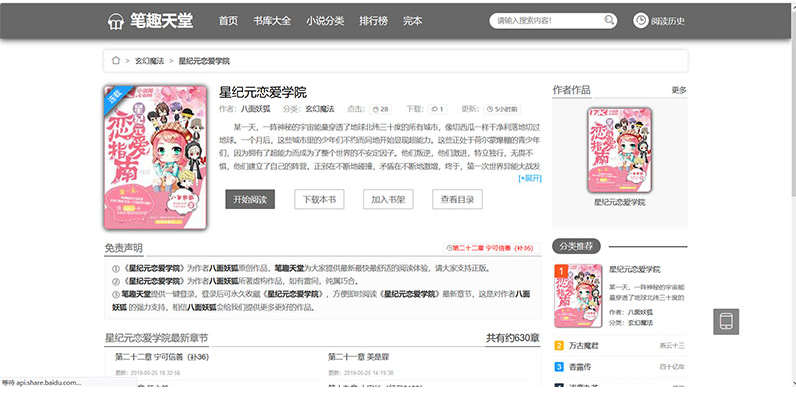Image resolution: width=796 pixels, height=419 pixels.
Task: Expand the synopsis with [+展开]
Action: (x=530, y=178)
